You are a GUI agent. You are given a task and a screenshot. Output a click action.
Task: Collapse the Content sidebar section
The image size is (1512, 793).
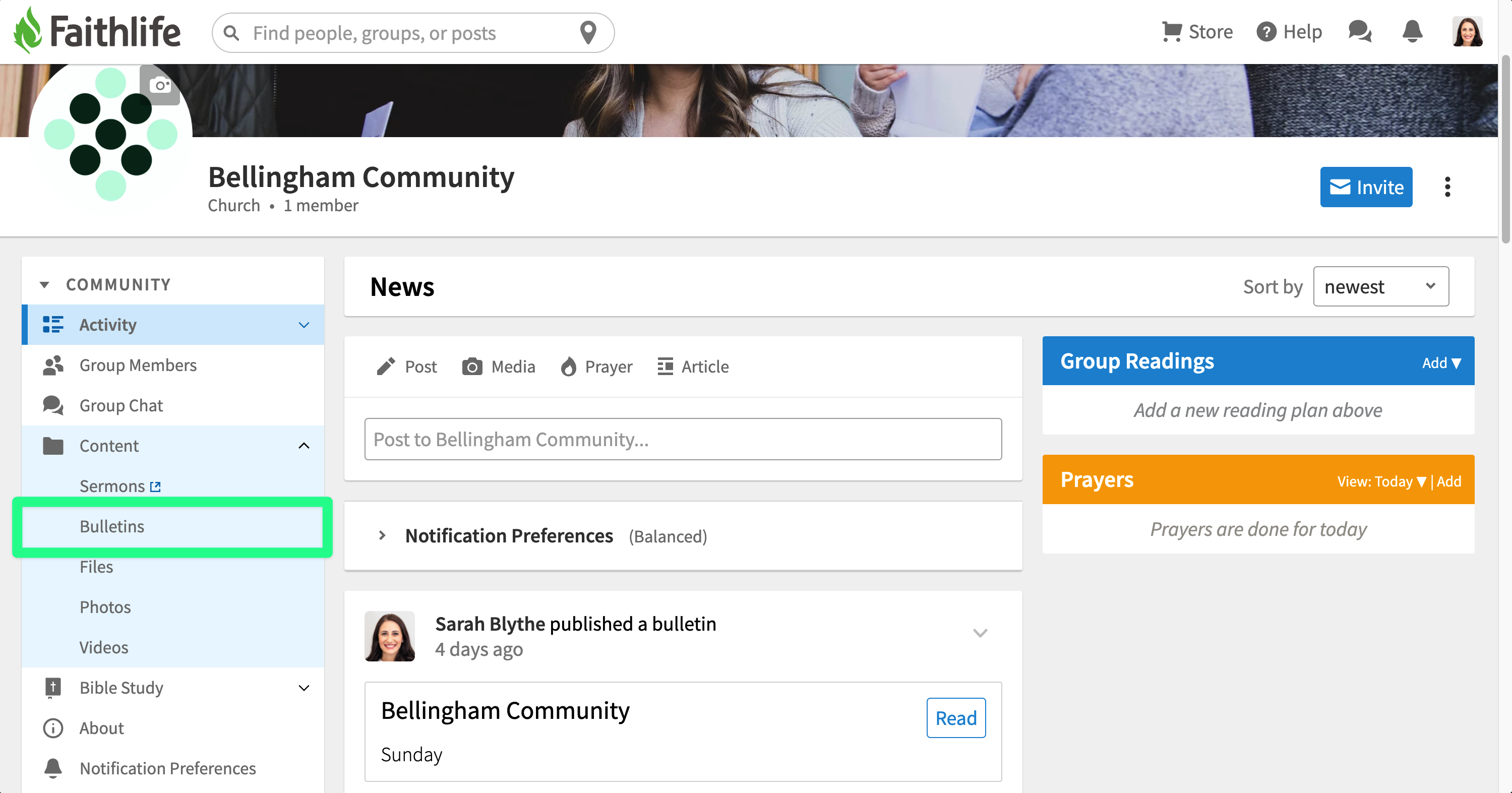304,446
